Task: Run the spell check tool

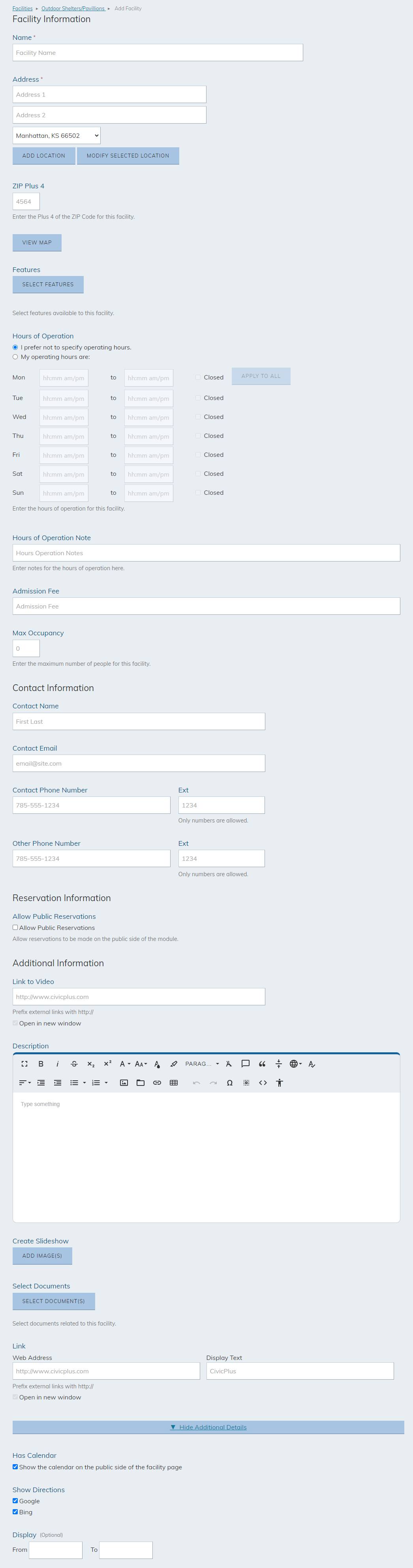Action: click(x=312, y=1064)
